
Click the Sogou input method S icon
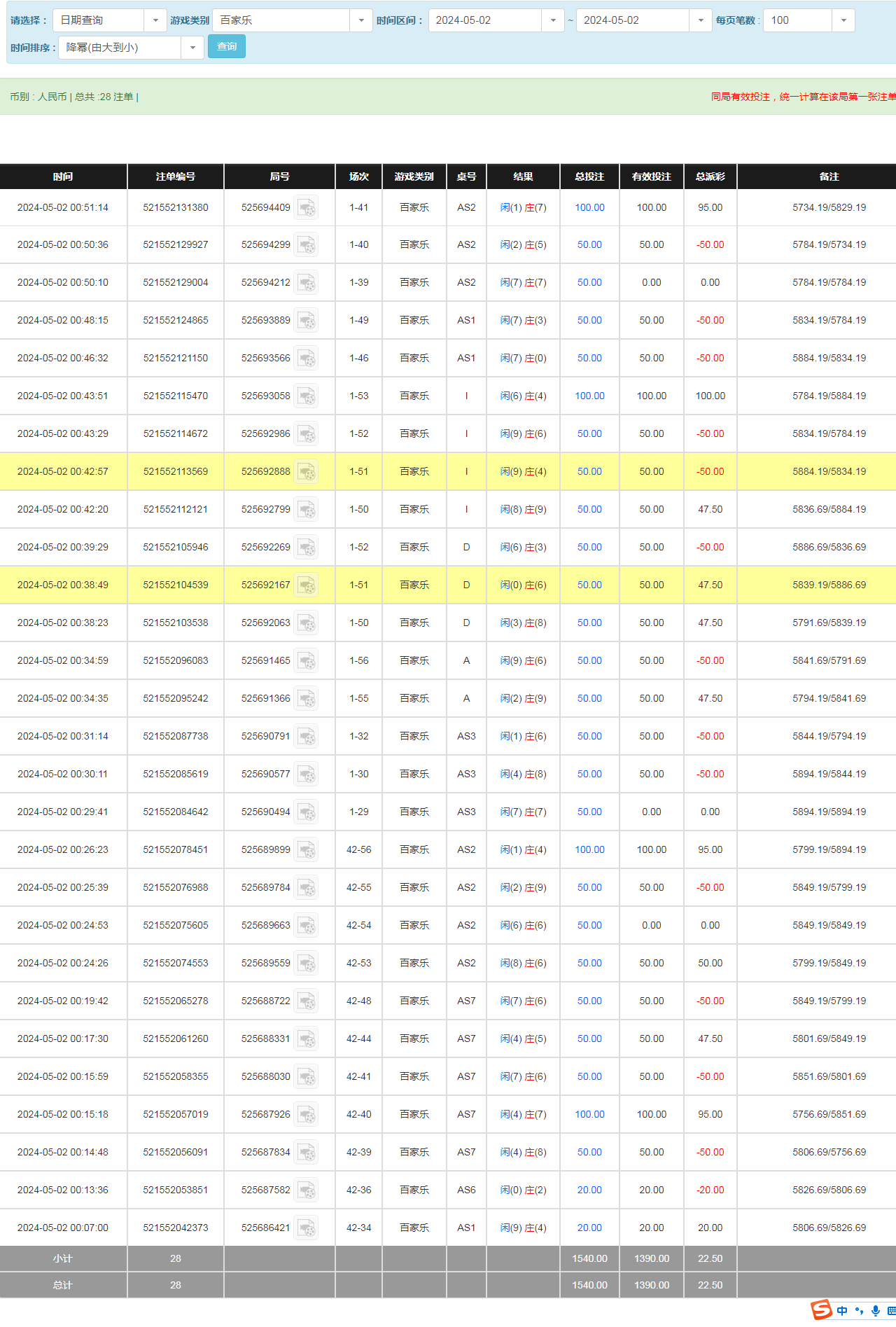[821, 1309]
